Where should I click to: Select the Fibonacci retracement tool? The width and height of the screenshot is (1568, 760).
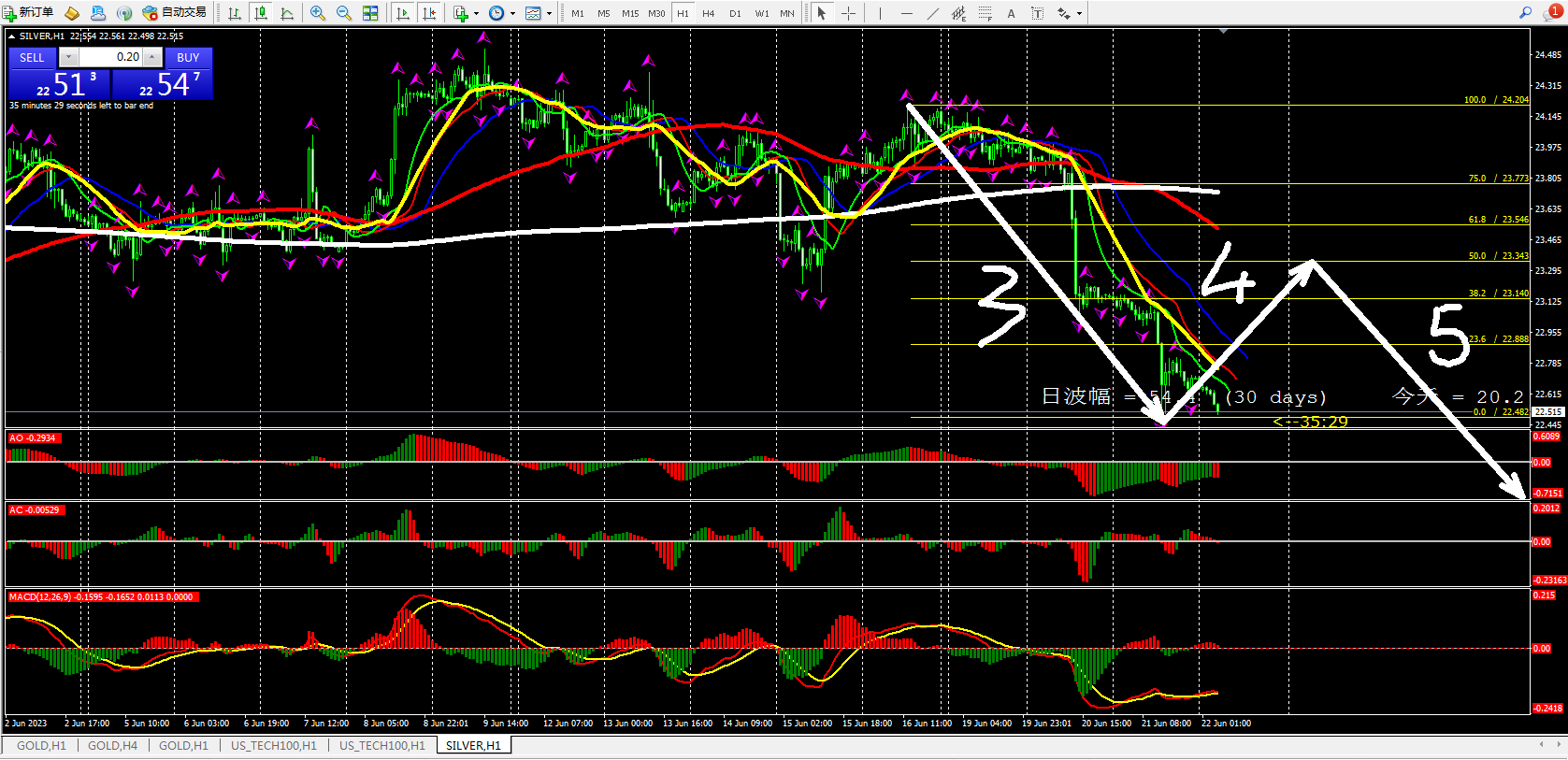(x=985, y=13)
